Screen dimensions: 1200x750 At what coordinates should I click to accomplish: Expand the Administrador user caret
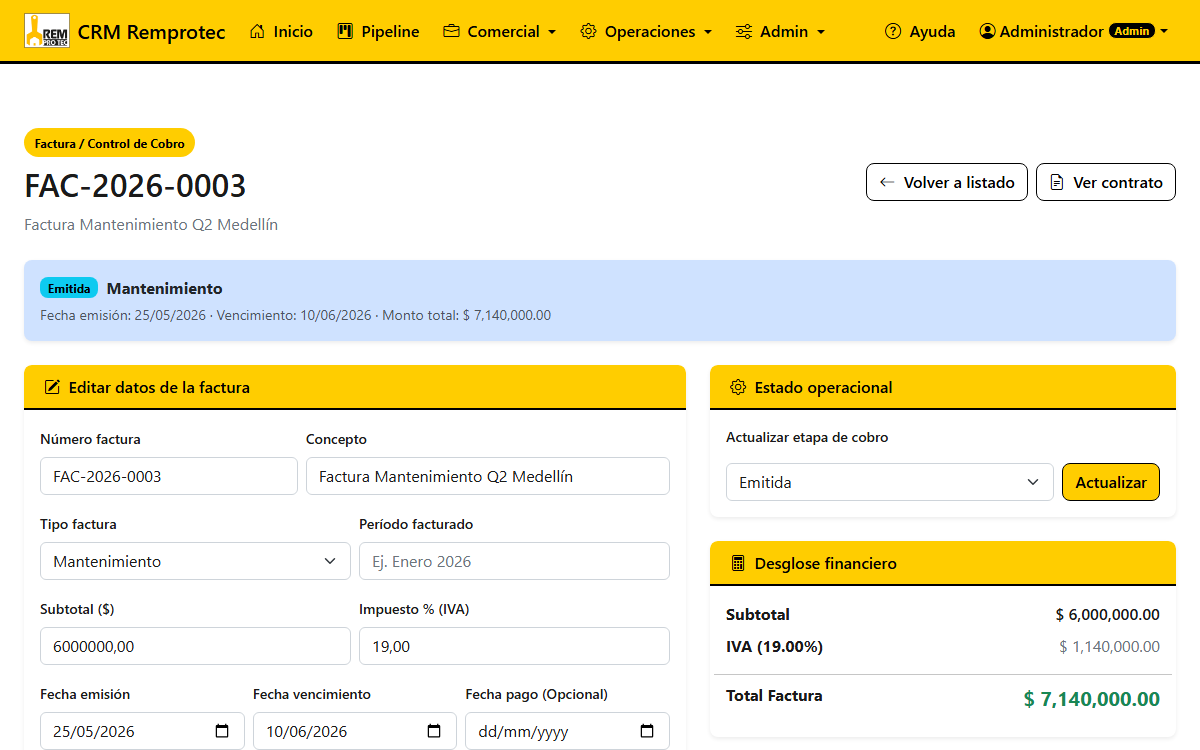pos(1164,32)
